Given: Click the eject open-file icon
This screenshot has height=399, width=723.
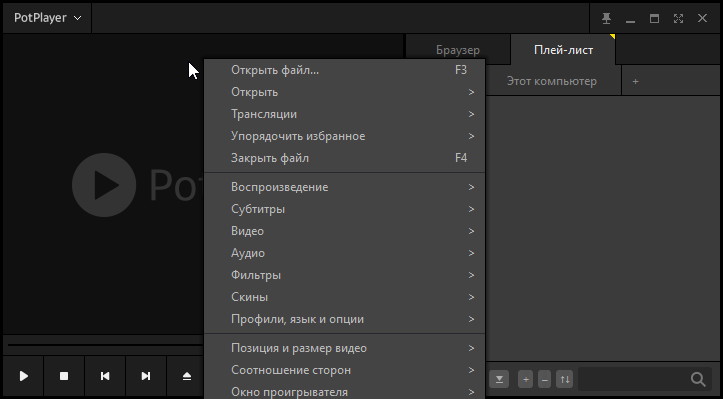Looking at the screenshot, I should coord(186,376).
